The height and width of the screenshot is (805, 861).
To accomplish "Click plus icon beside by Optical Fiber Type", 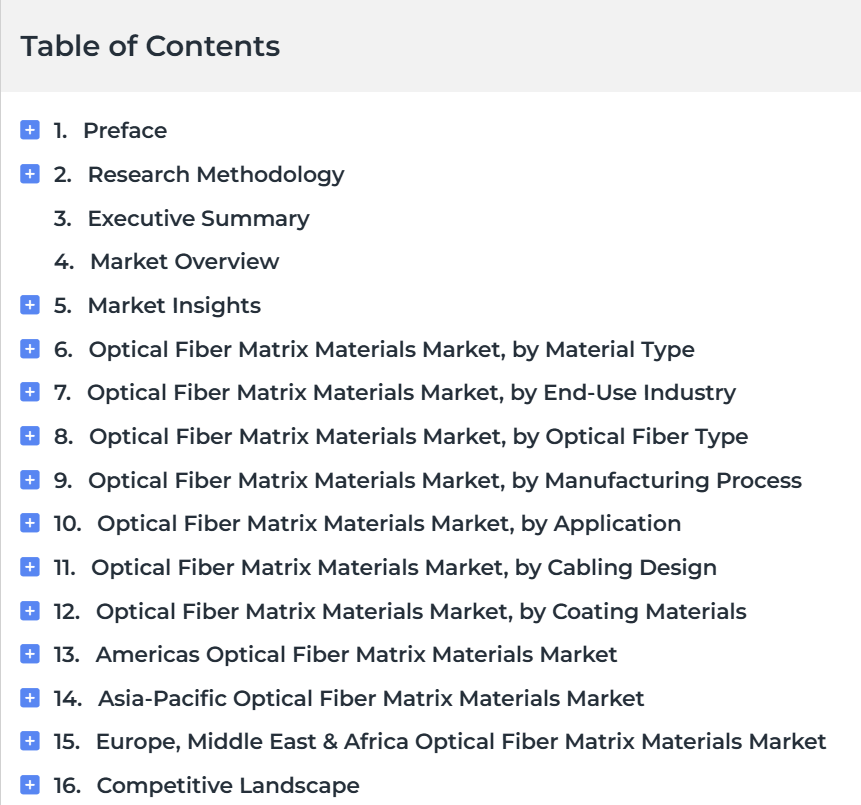I will pyautogui.click(x=30, y=436).
